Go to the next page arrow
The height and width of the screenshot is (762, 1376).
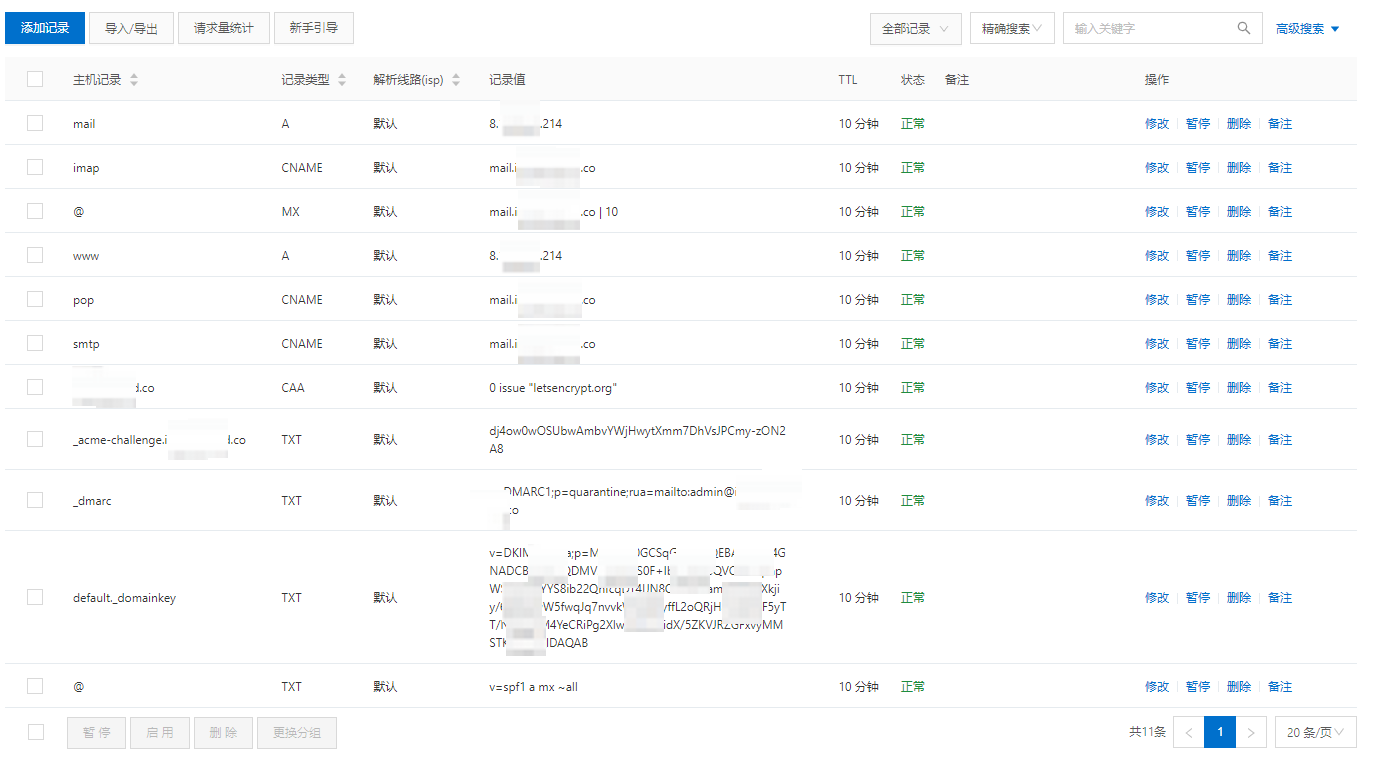1251,732
